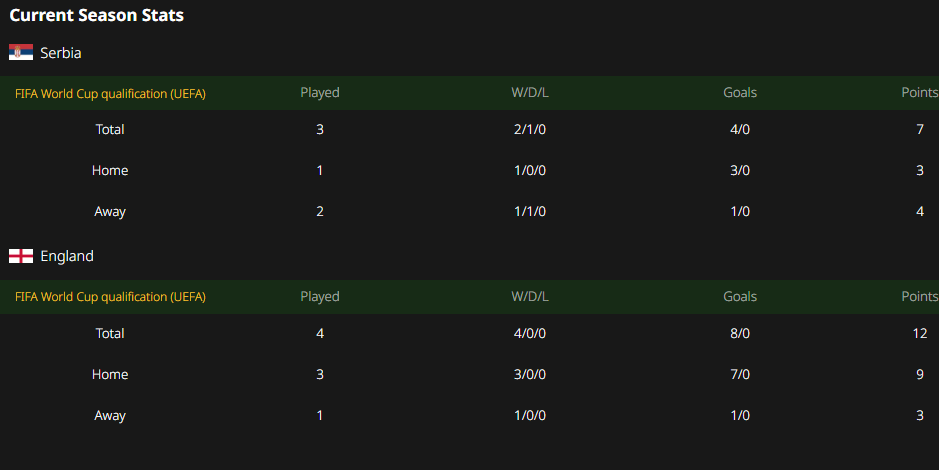
Task: Select Serbia's FIFA World Cup qualification (UEFA) link
Action: pyautogui.click(x=110, y=93)
